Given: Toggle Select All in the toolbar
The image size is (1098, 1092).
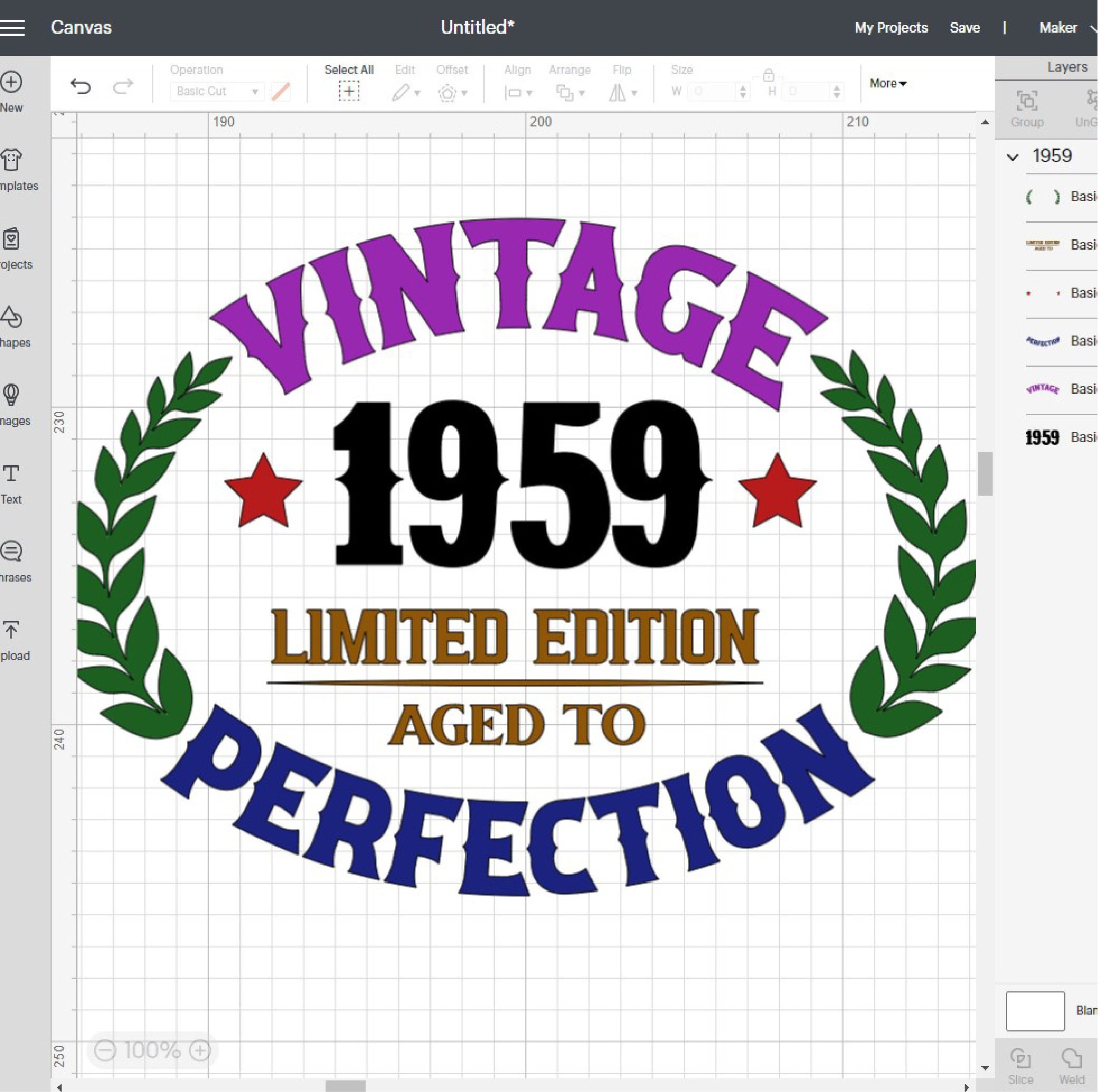Looking at the screenshot, I should click(x=349, y=90).
